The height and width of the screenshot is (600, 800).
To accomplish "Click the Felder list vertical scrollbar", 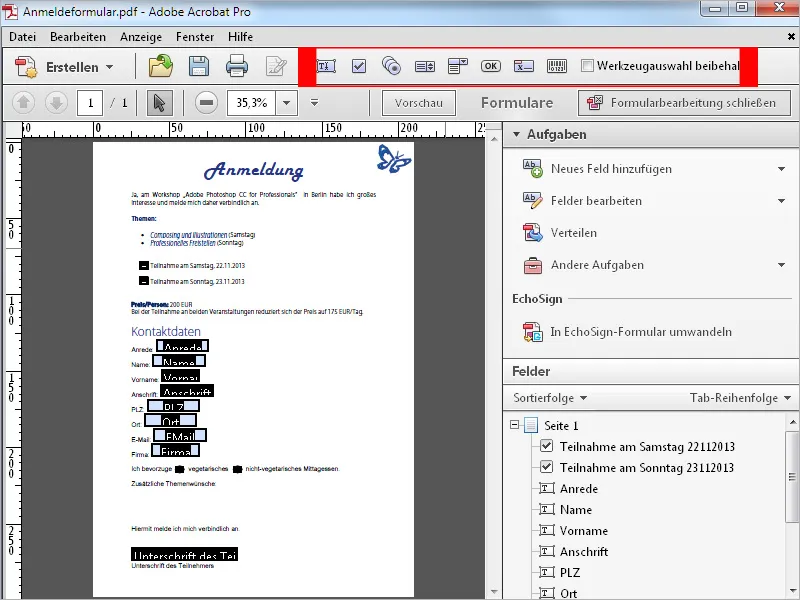I will (x=792, y=477).
